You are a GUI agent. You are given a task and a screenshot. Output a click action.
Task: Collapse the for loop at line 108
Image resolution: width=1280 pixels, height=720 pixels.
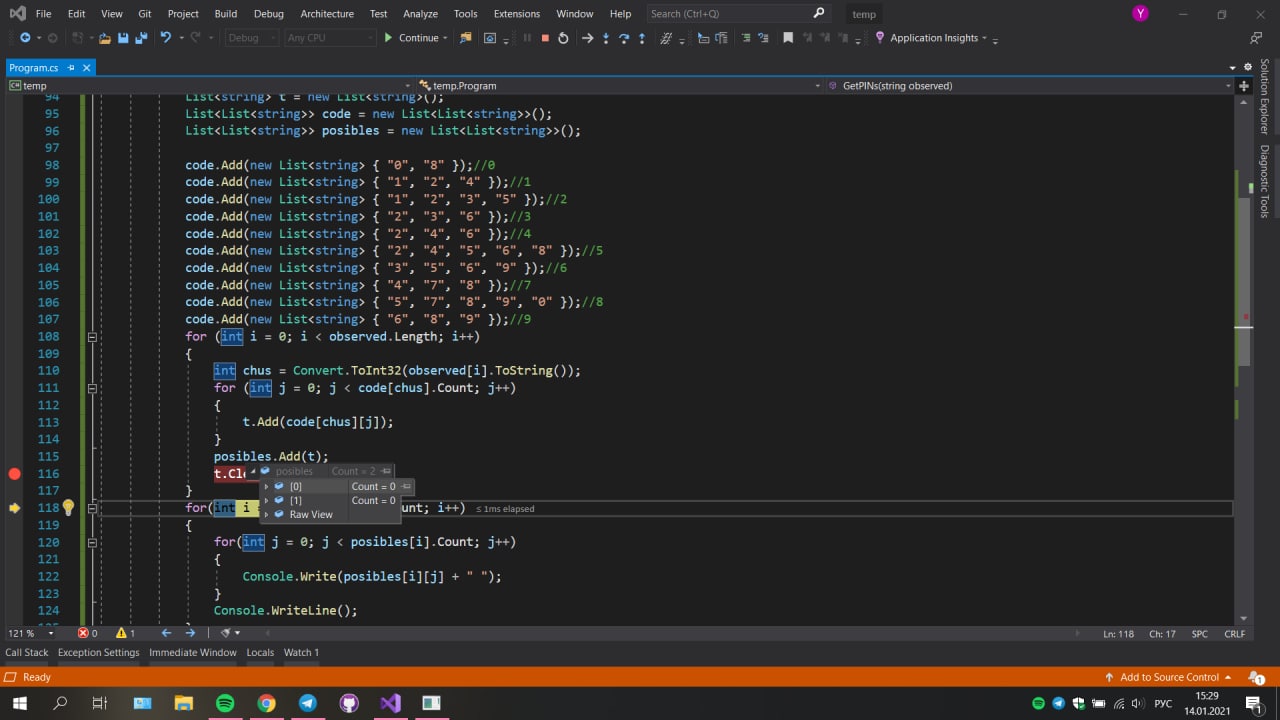92,337
